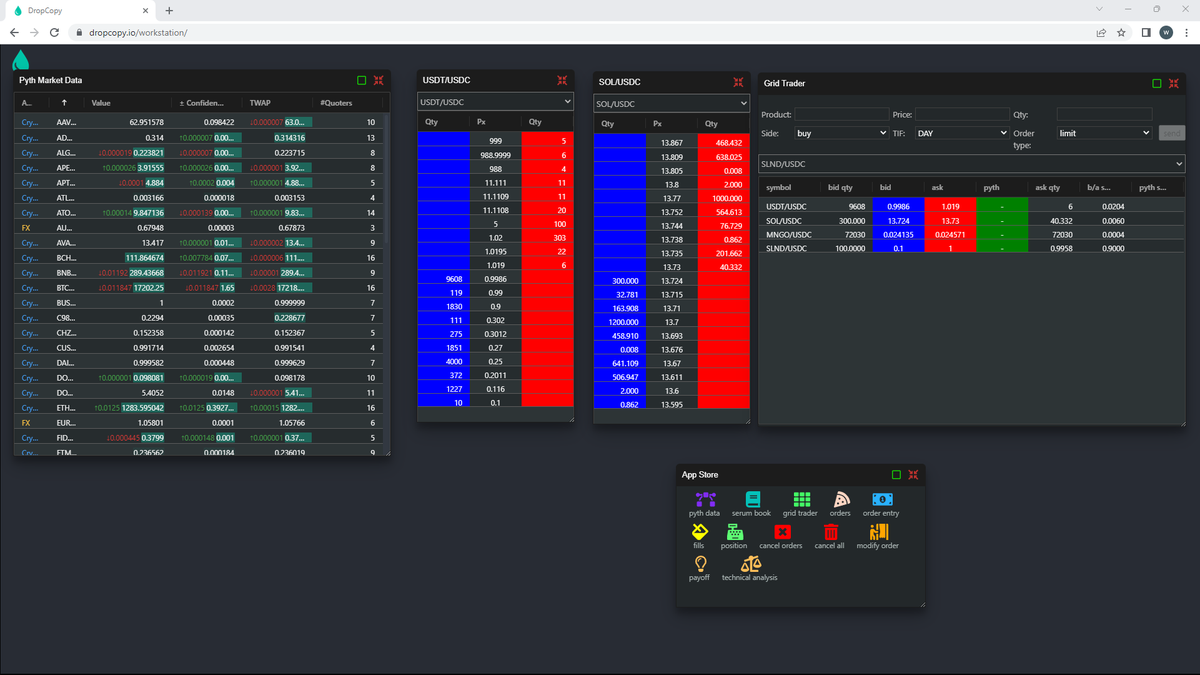The height and width of the screenshot is (675, 1200).
Task: Sort by the Value column header
Action: click(101, 103)
